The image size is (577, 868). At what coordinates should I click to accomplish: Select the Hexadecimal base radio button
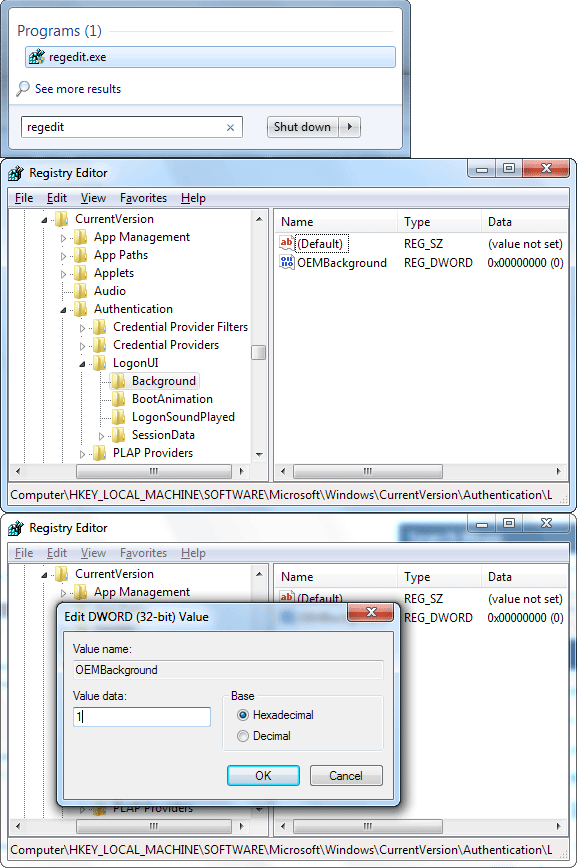point(243,715)
